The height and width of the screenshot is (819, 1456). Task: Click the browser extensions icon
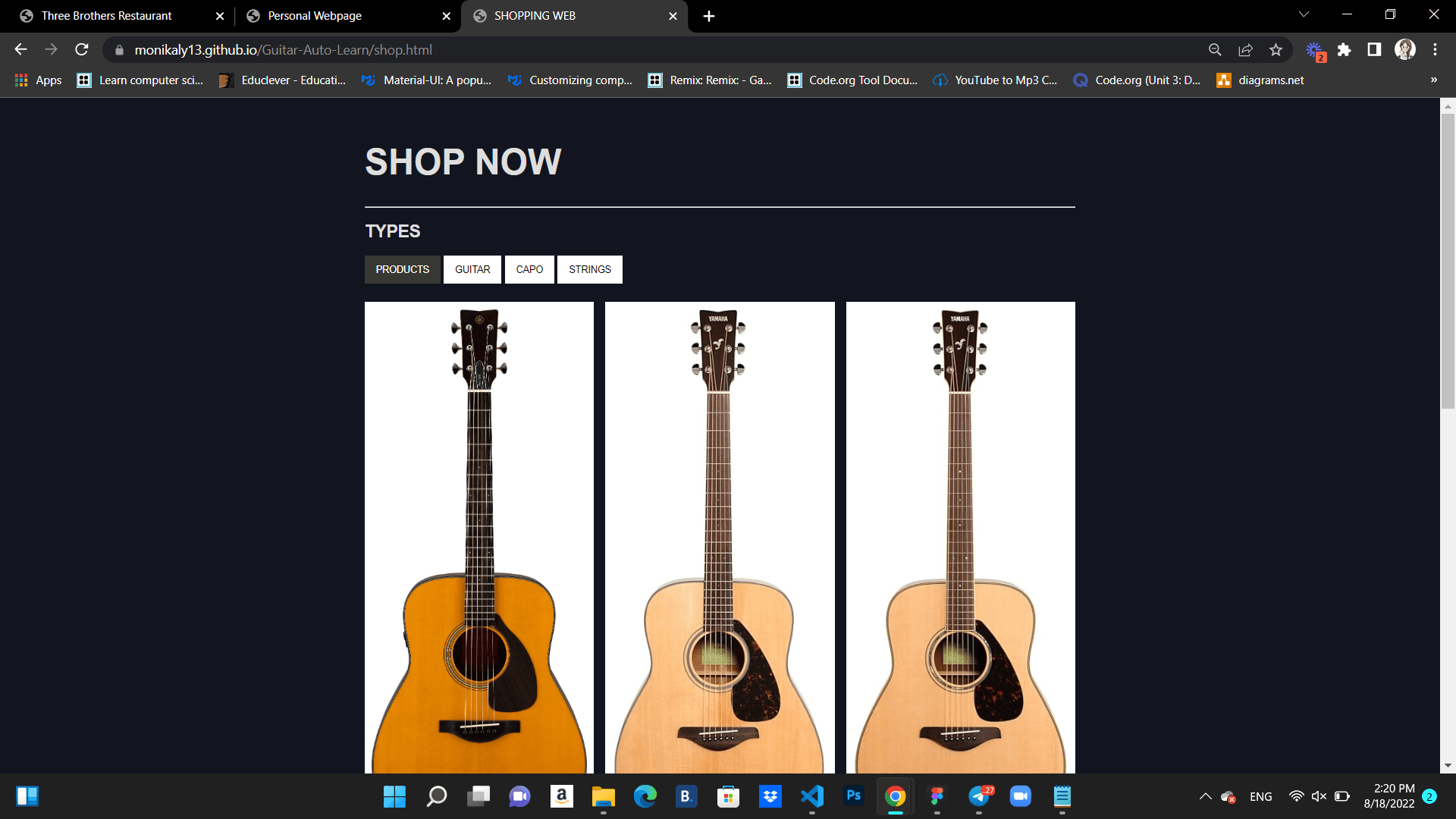[1345, 50]
